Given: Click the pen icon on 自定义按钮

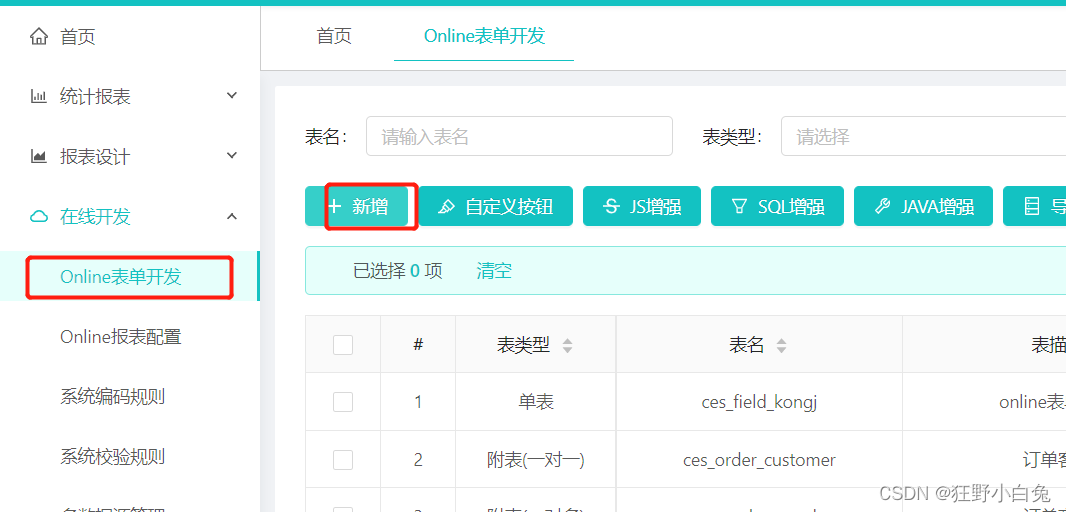Looking at the screenshot, I should click(447, 207).
